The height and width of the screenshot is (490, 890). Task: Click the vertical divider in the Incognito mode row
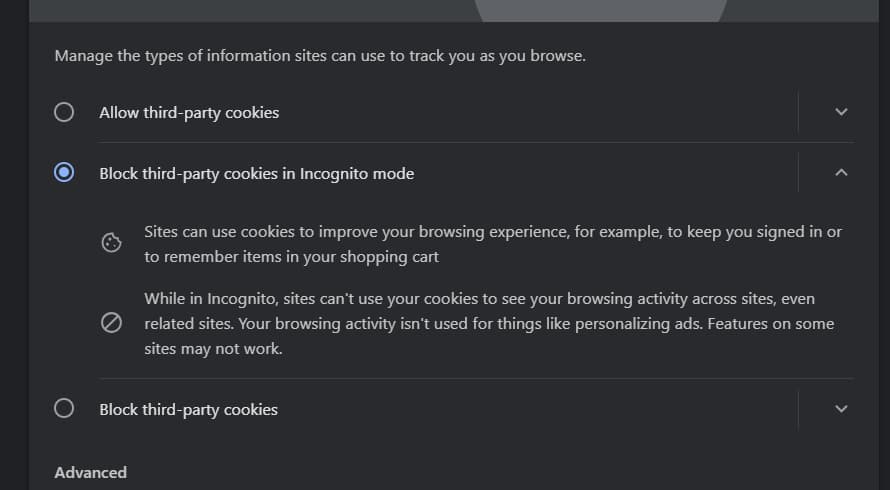[798, 173]
